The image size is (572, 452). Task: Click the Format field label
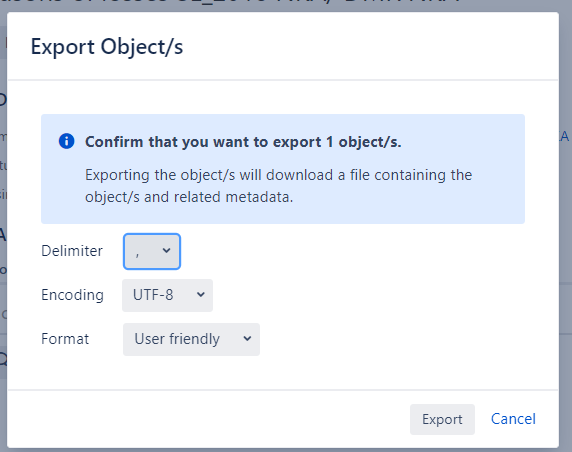pyautogui.click(x=65, y=339)
